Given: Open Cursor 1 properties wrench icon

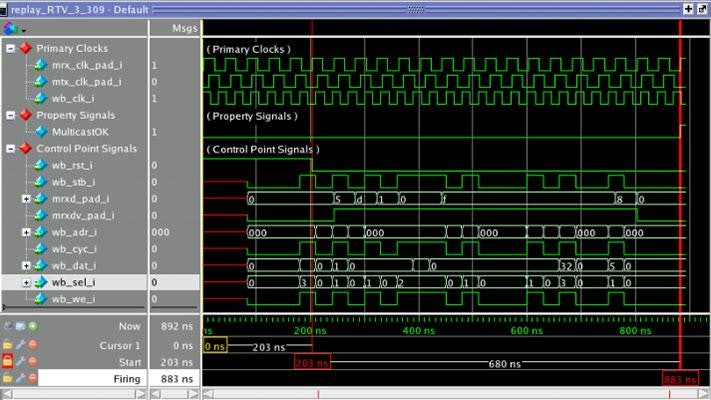Looking at the screenshot, I should pos(20,344).
